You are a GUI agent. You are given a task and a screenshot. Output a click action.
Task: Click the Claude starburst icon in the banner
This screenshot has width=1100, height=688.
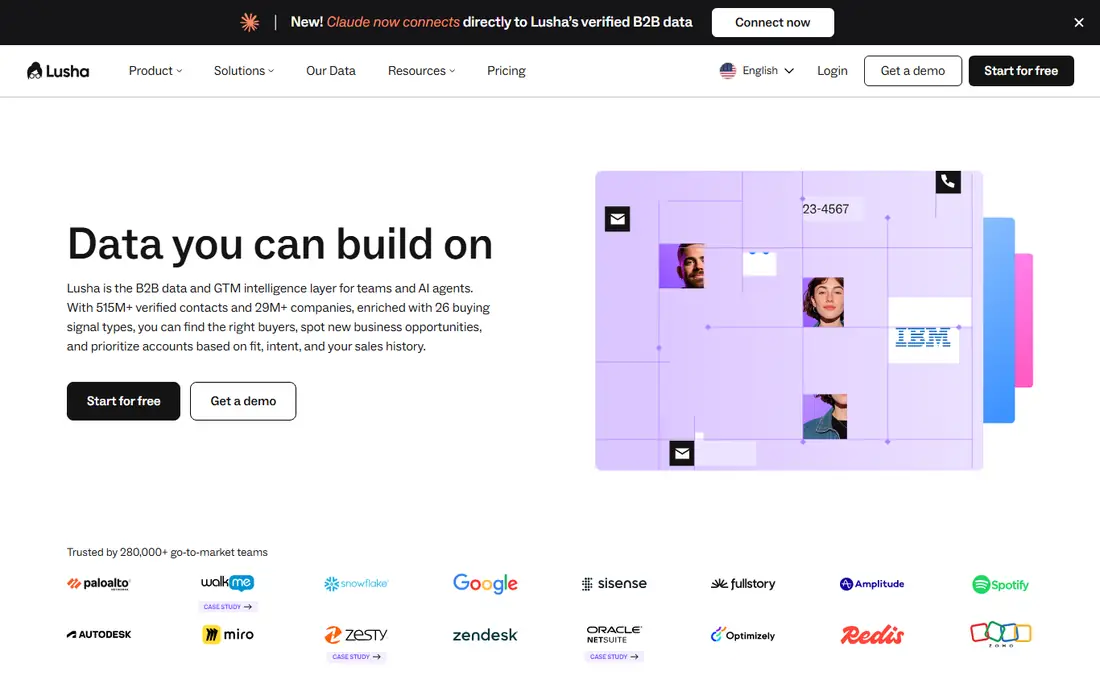[250, 22]
